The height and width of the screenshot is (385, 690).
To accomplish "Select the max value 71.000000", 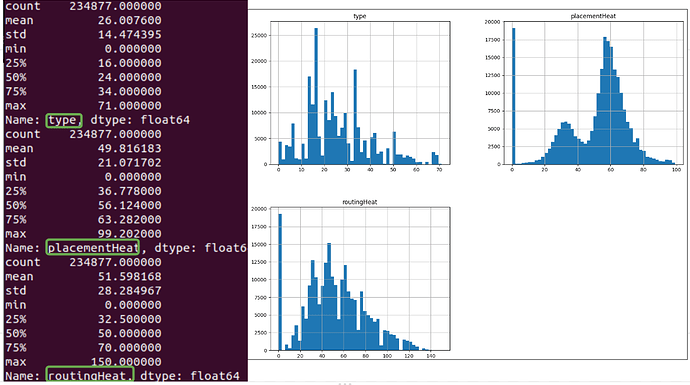I will (x=129, y=106).
